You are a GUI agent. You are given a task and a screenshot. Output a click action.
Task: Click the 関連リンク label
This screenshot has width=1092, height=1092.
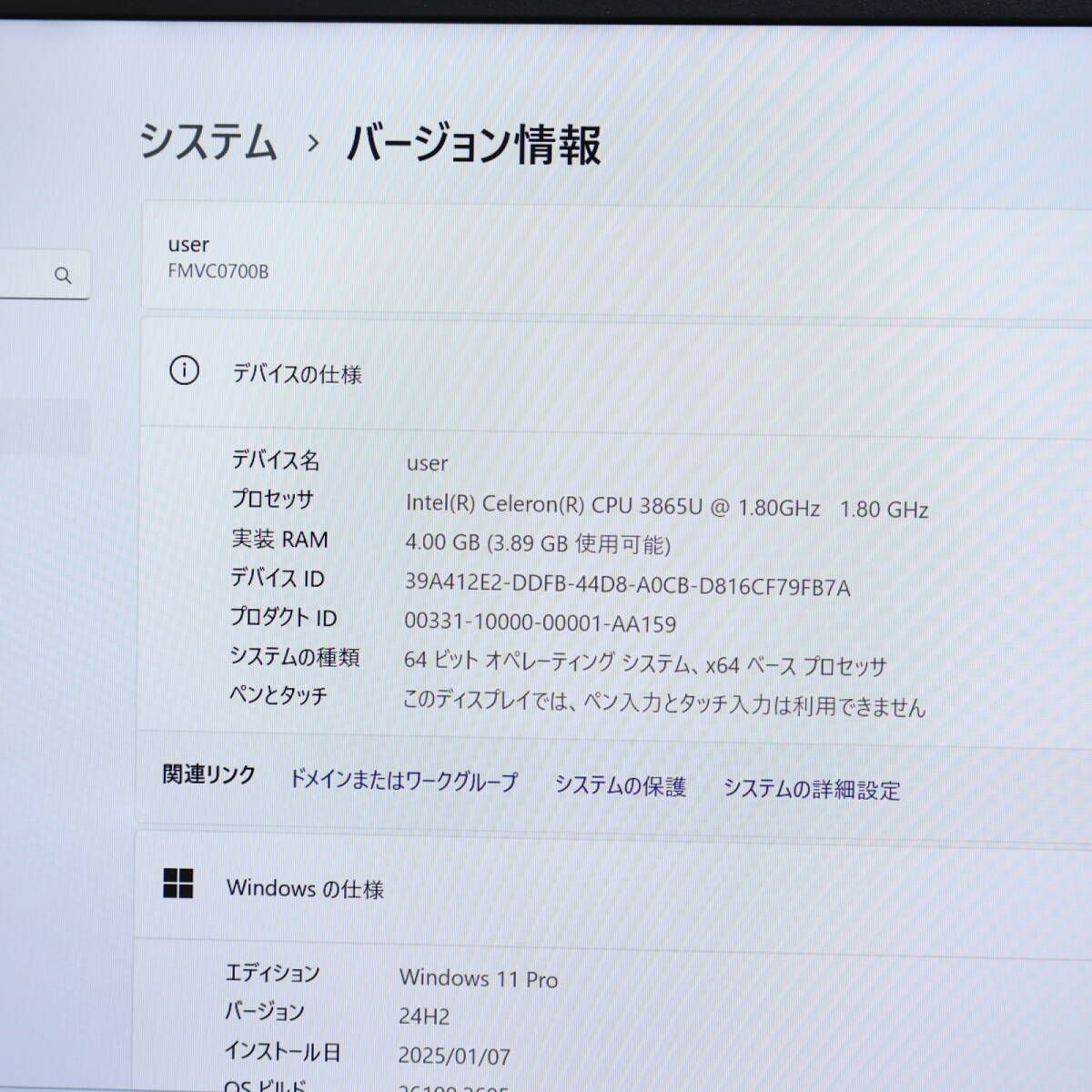208,774
